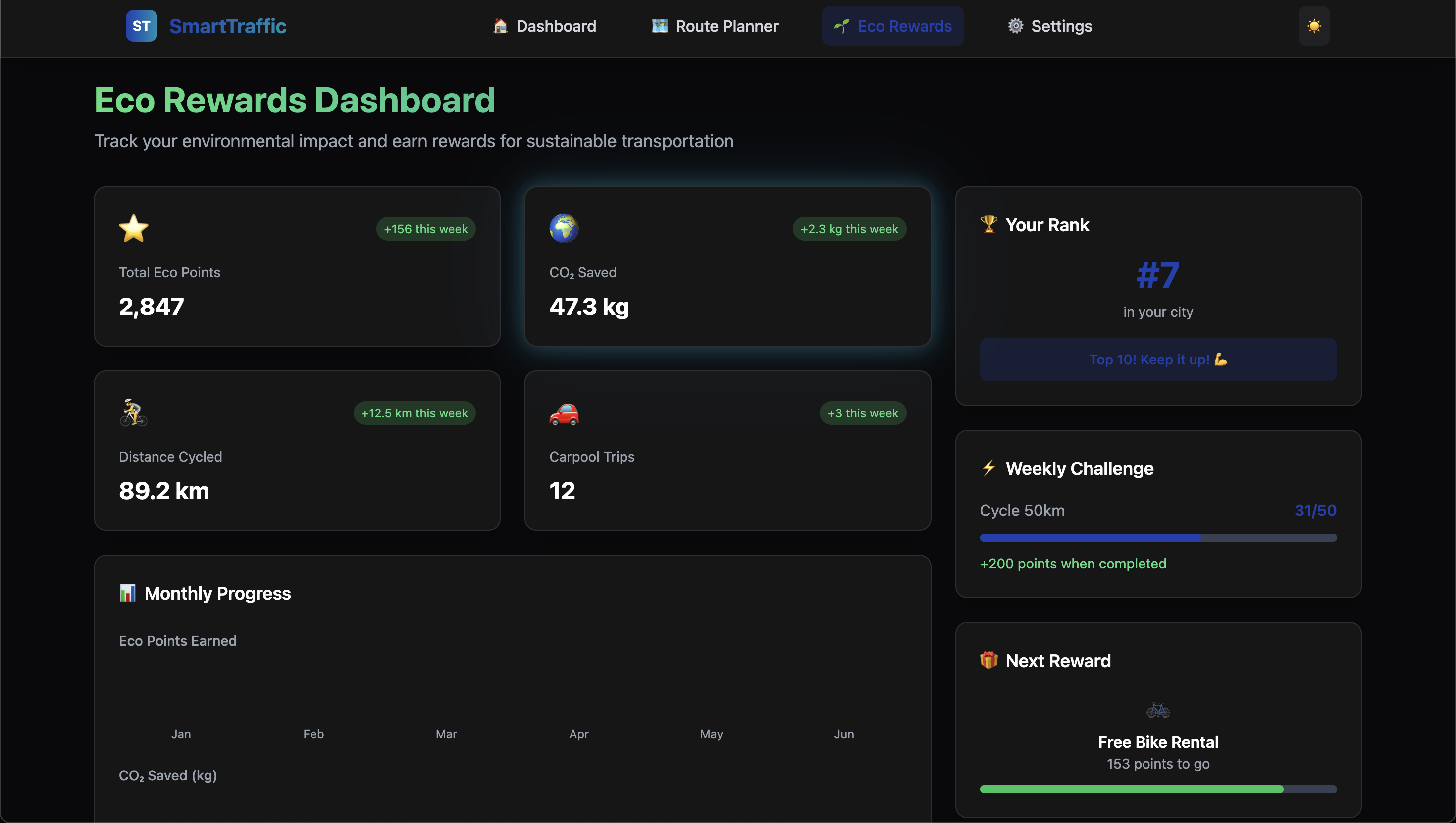1456x823 pixels.
Task: Click the bicycle icon above Free Bike Rental
Action: point(1157,710)
